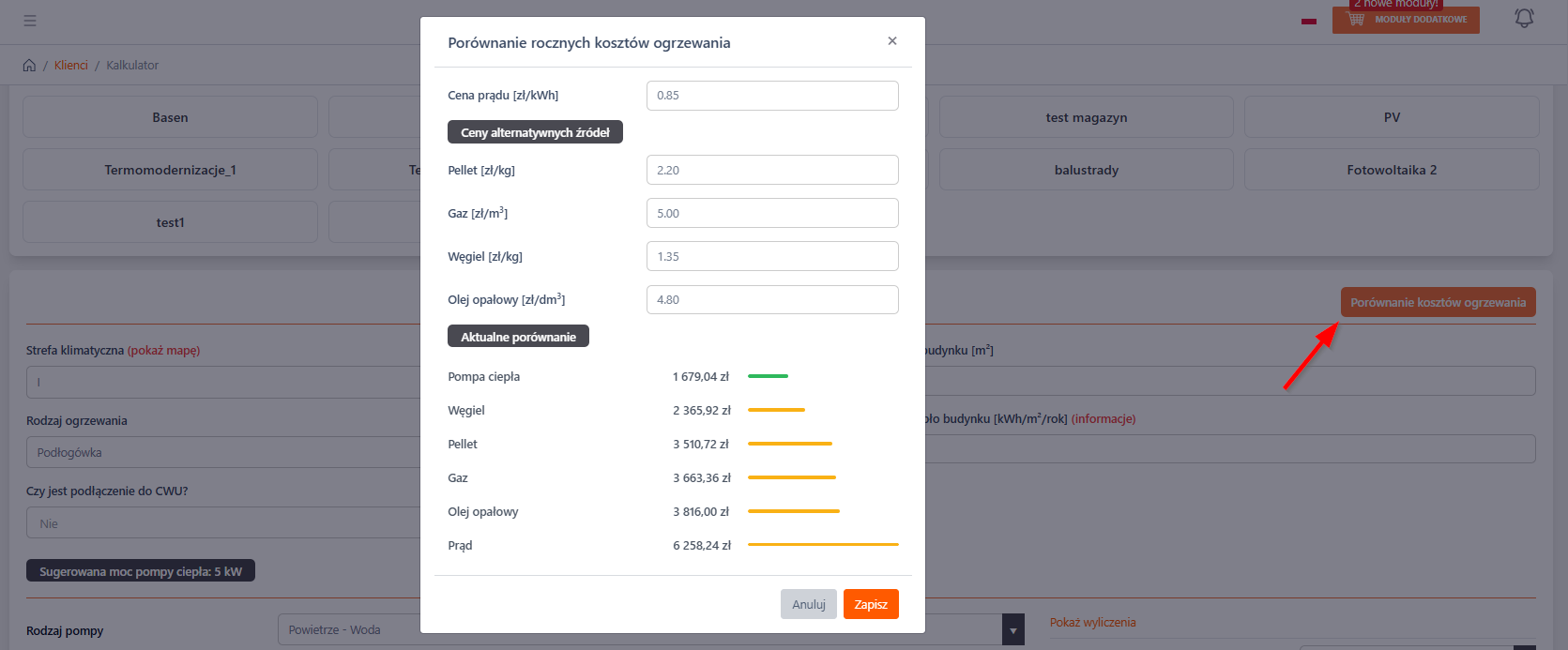The width and height of the screenshot is (1568, 650).
Task: Open the hamburger menu icon
Action: click(x=30, y=21)
